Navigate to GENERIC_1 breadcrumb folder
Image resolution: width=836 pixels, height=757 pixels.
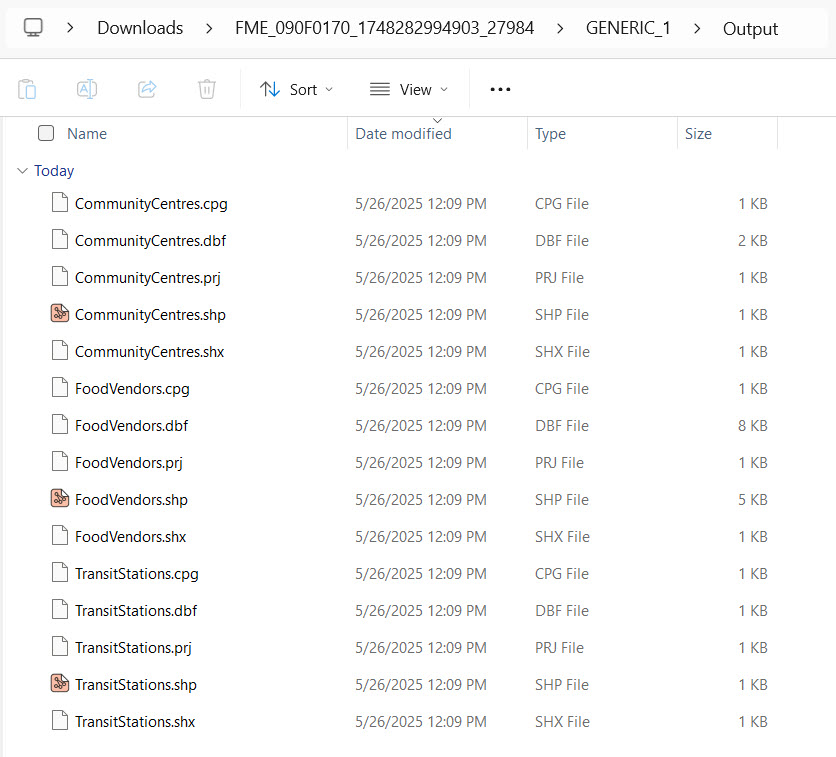pos(628,28)
